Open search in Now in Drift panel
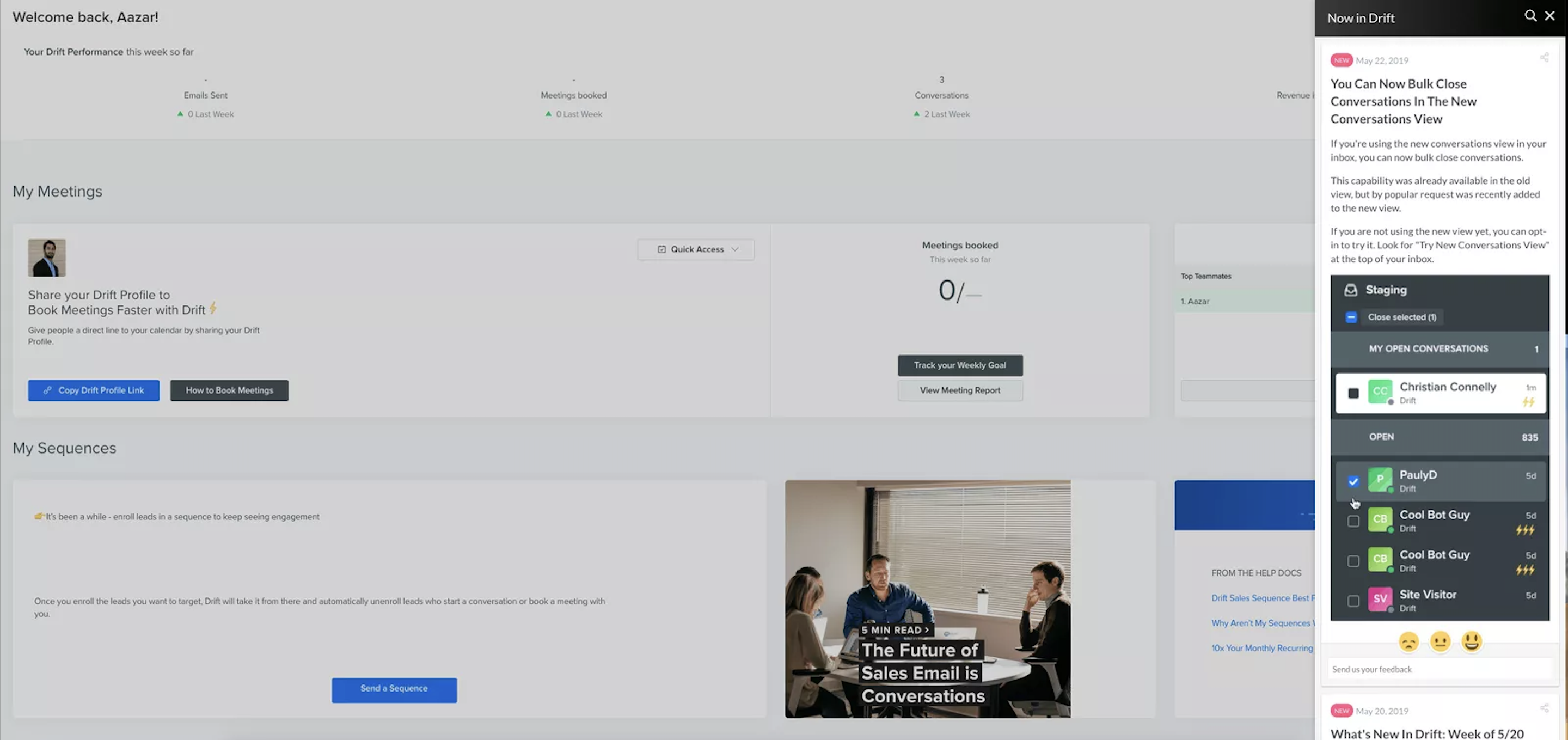This screenshot has width=1568, height=740. [1530, 16]
